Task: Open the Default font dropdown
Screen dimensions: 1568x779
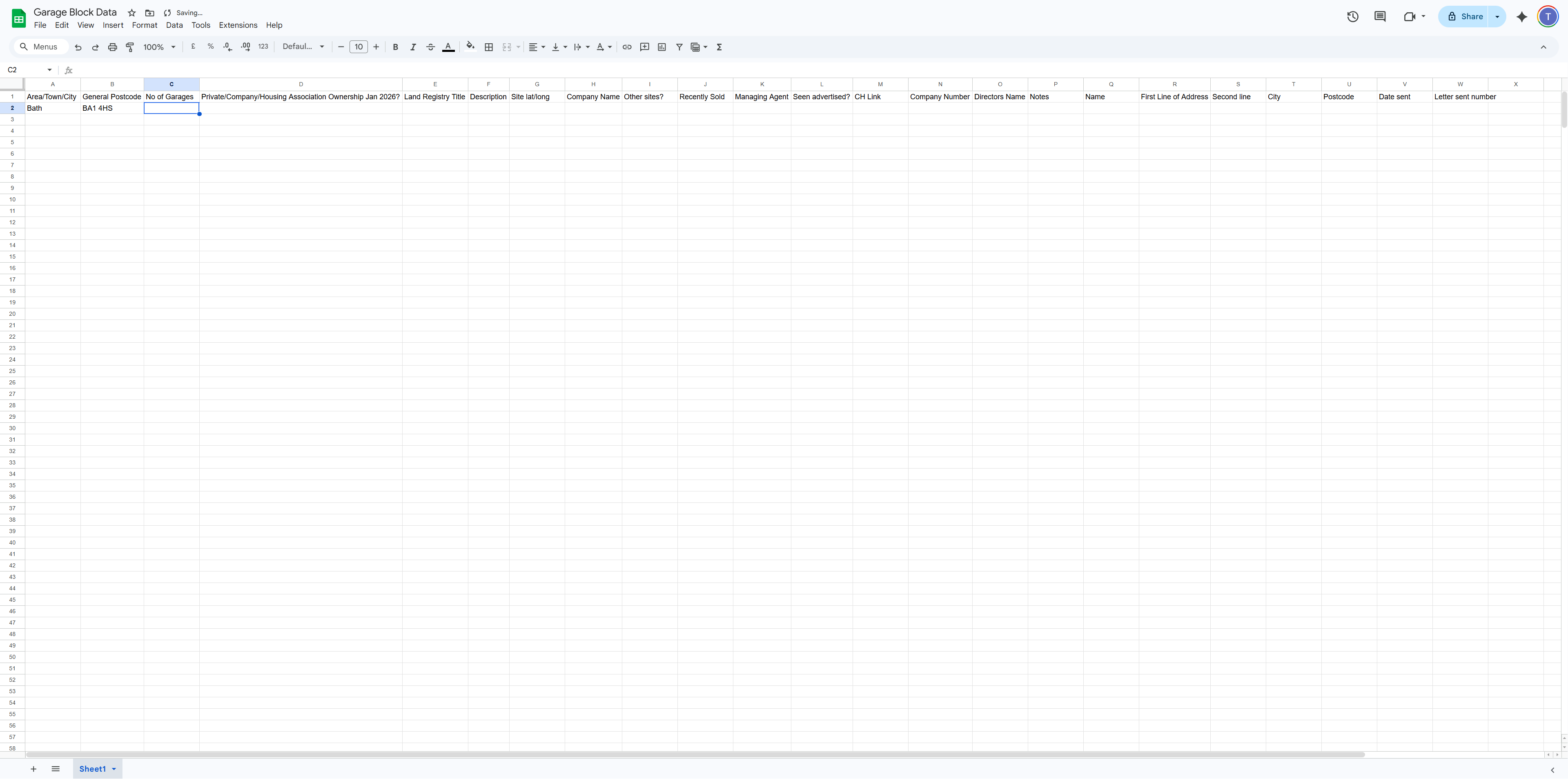Action: tap(303, 47)
